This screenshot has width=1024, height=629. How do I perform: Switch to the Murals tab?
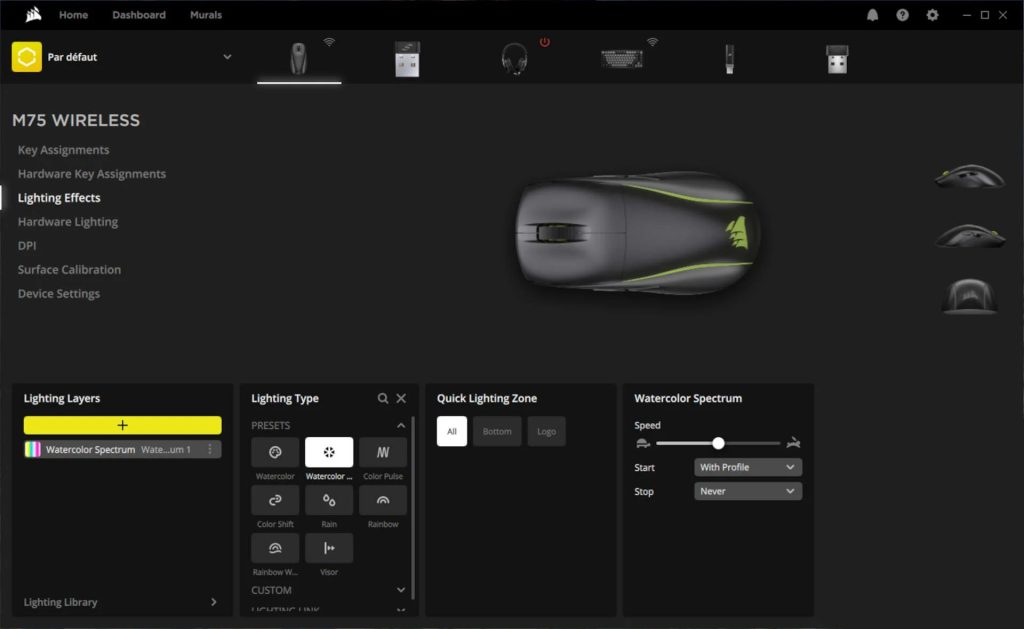[x=205, y=15]
